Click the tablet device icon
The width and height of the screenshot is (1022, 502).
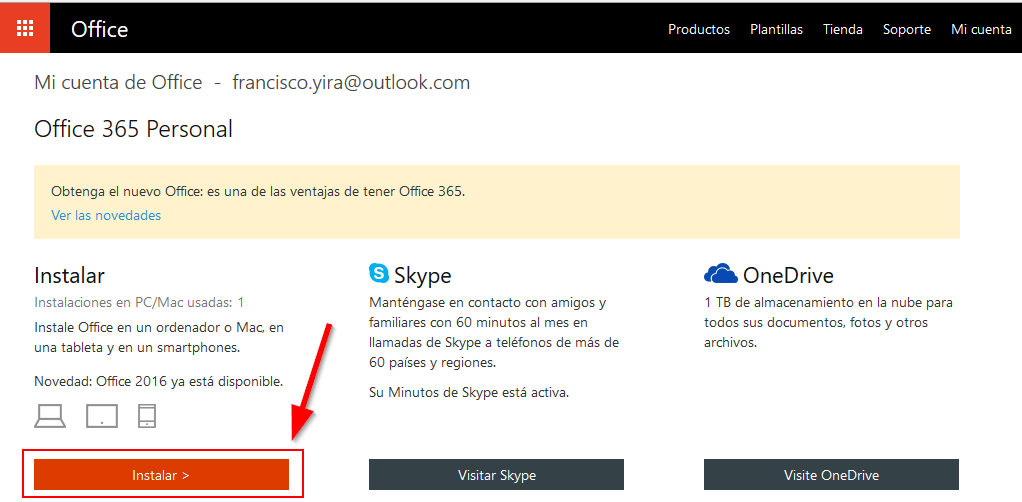(x=102, y=416)
